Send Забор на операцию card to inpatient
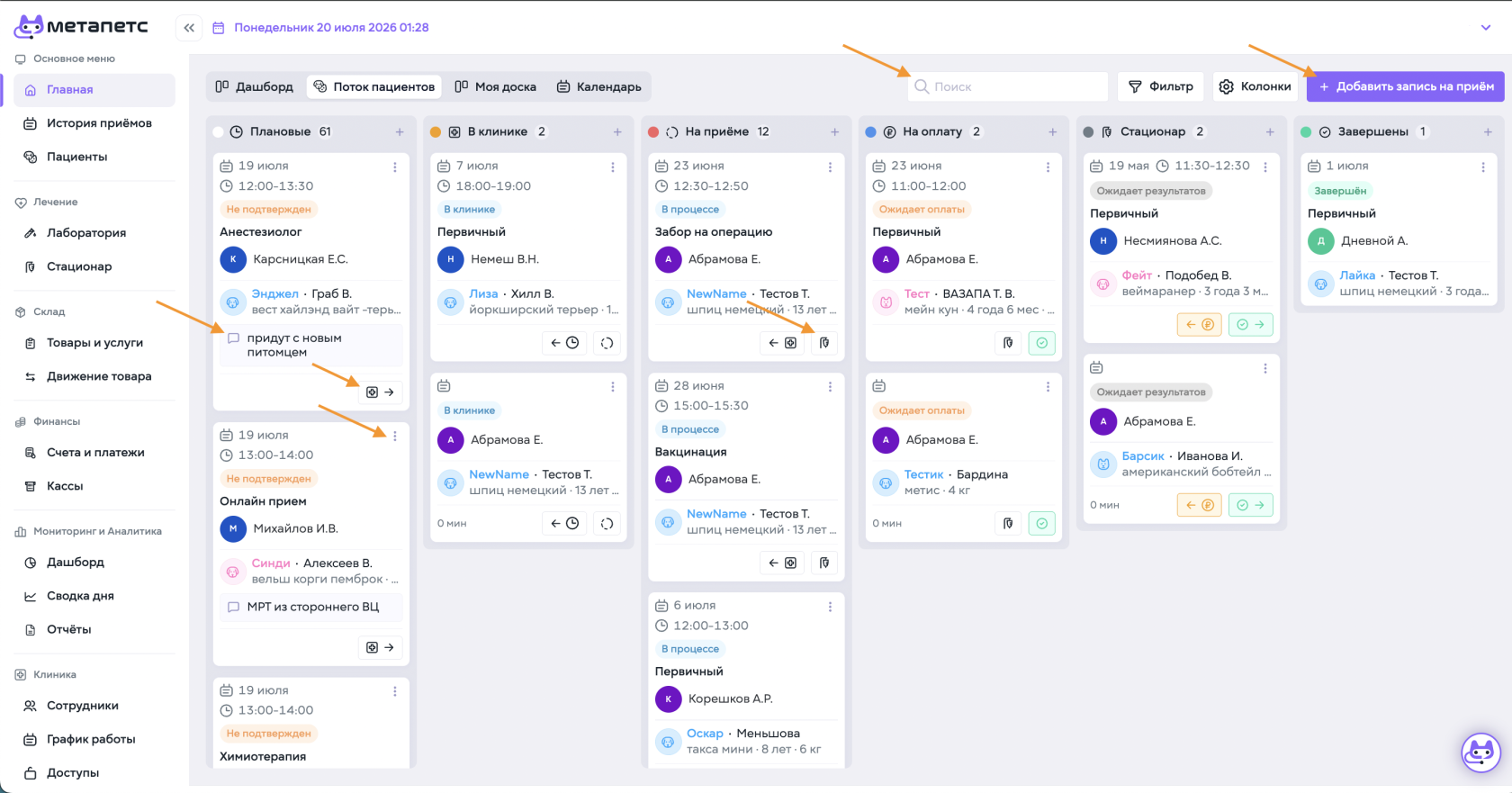Screen dimensions: 1512x793 824,343
